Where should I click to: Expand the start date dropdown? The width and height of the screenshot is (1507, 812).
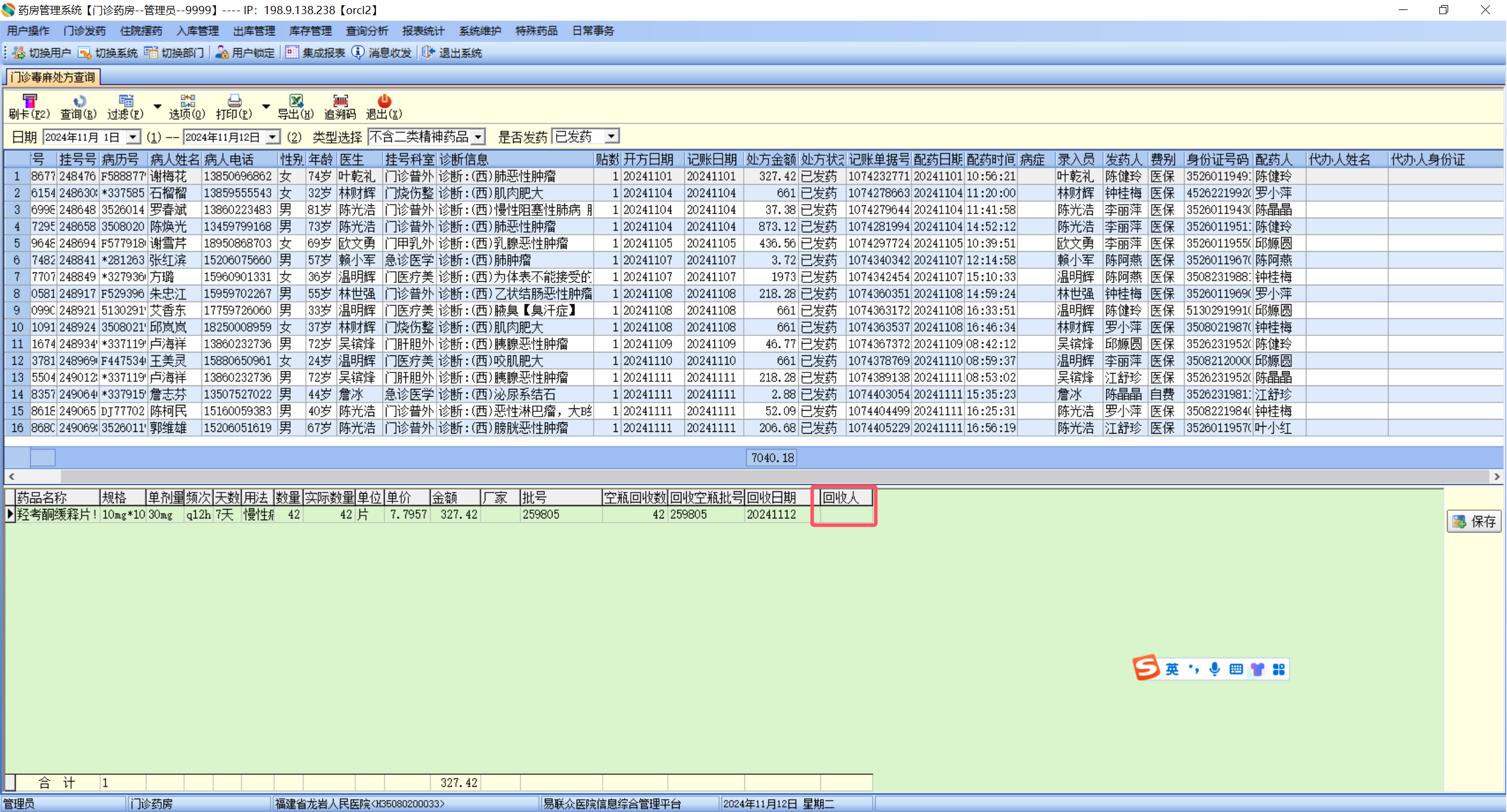[134, 137]
